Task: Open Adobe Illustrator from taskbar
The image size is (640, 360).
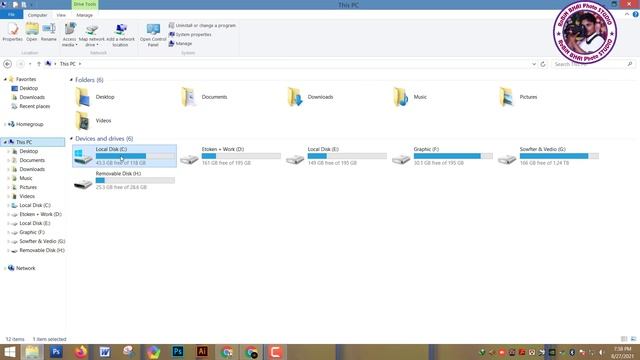Action: [x=202, y=352]
